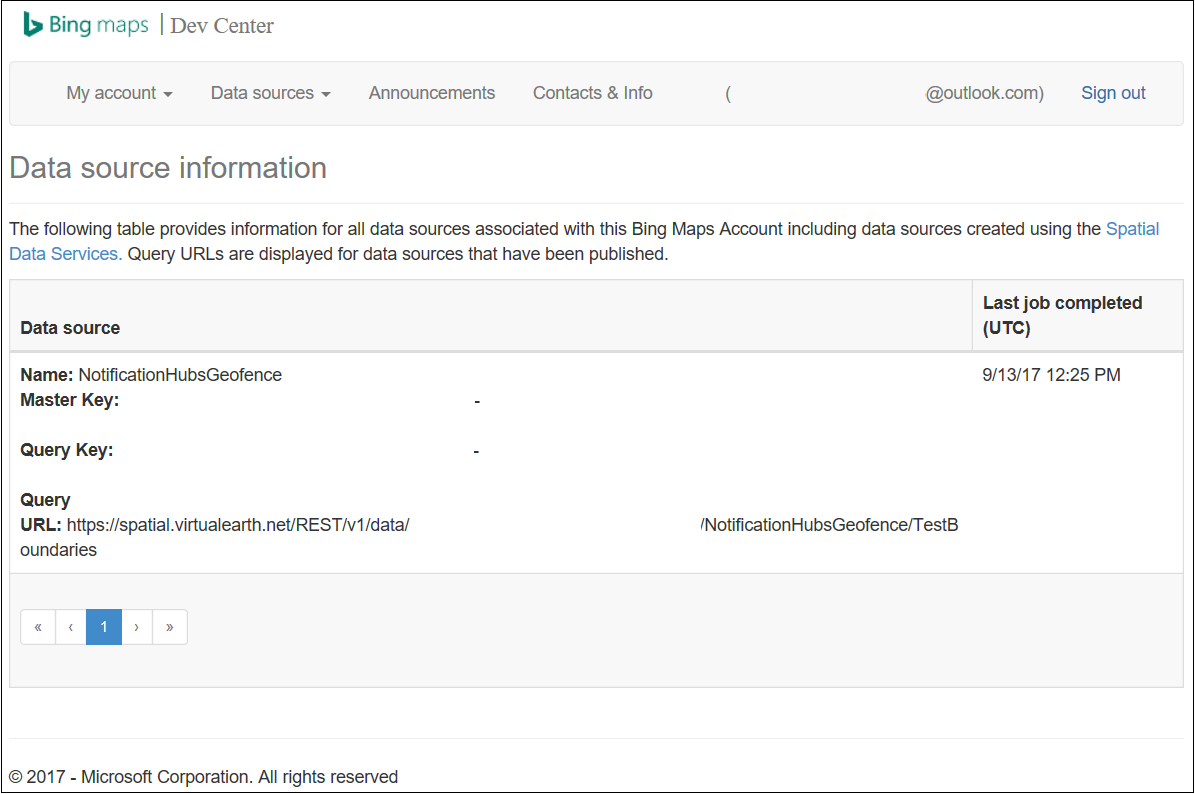The width and height of the screenshot is (1195, 794).
Task: Sign out of the Bing Maps Dev Center
Action: pyautogui.click(x=1113, y=92)
